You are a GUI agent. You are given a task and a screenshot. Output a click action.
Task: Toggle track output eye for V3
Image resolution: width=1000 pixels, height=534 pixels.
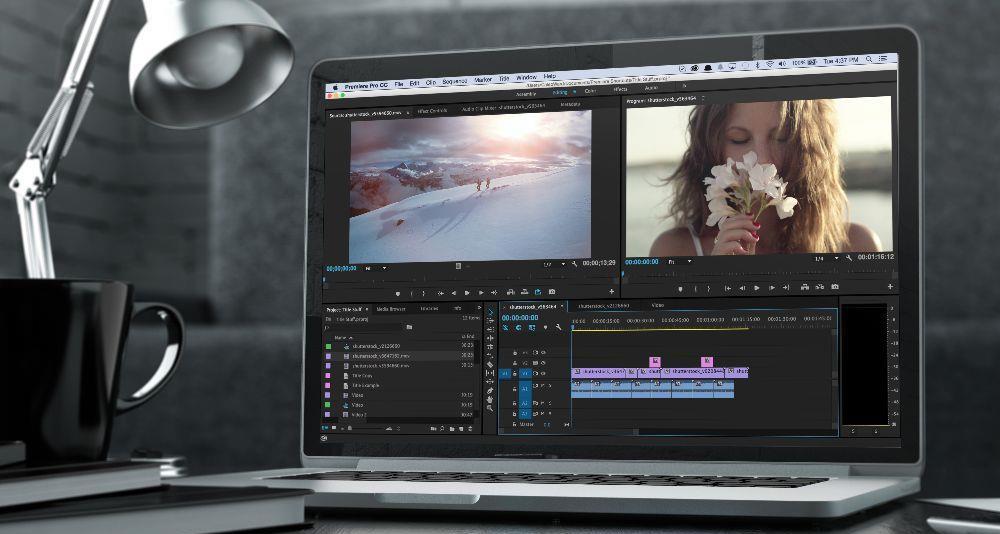click(543, 353)
